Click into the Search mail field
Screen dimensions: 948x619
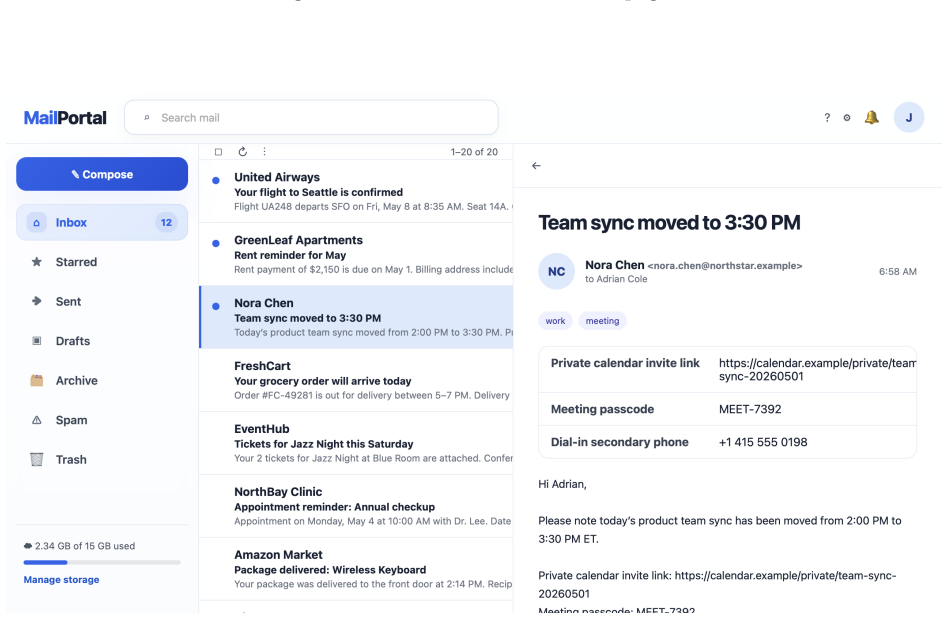[x=311, y=117]
